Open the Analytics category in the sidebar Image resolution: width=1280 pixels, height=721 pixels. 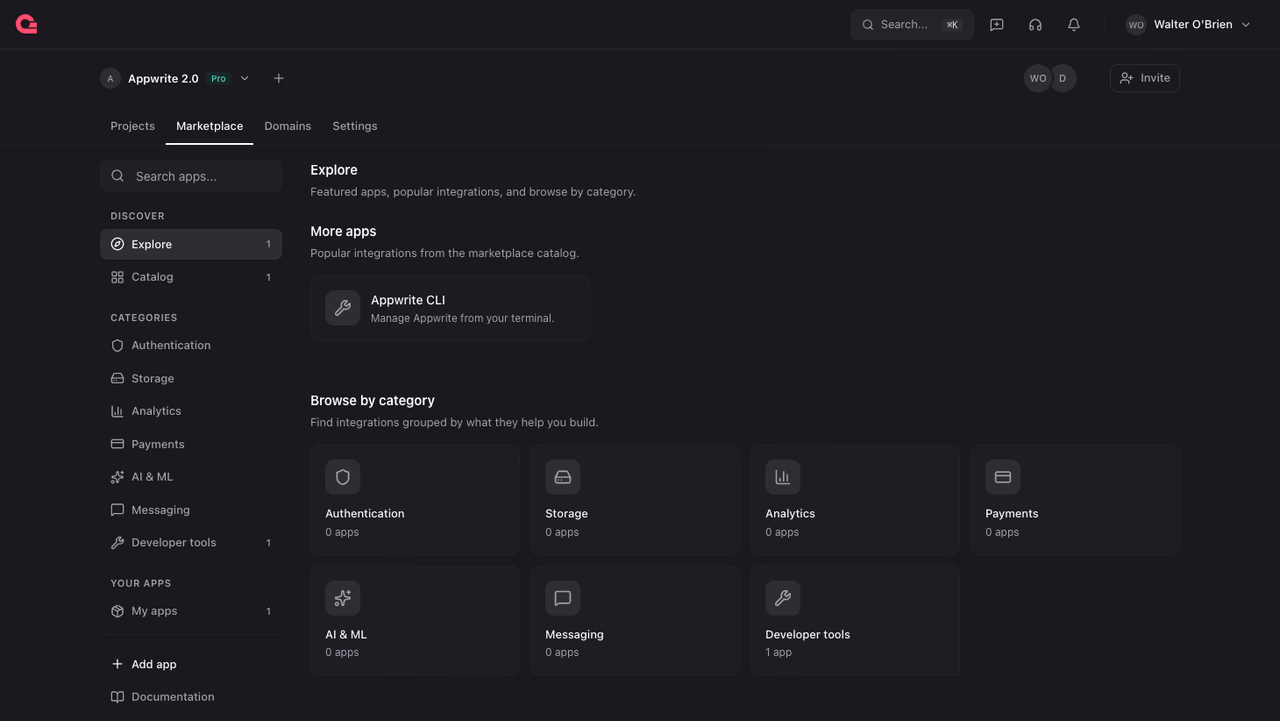point(191,411)
